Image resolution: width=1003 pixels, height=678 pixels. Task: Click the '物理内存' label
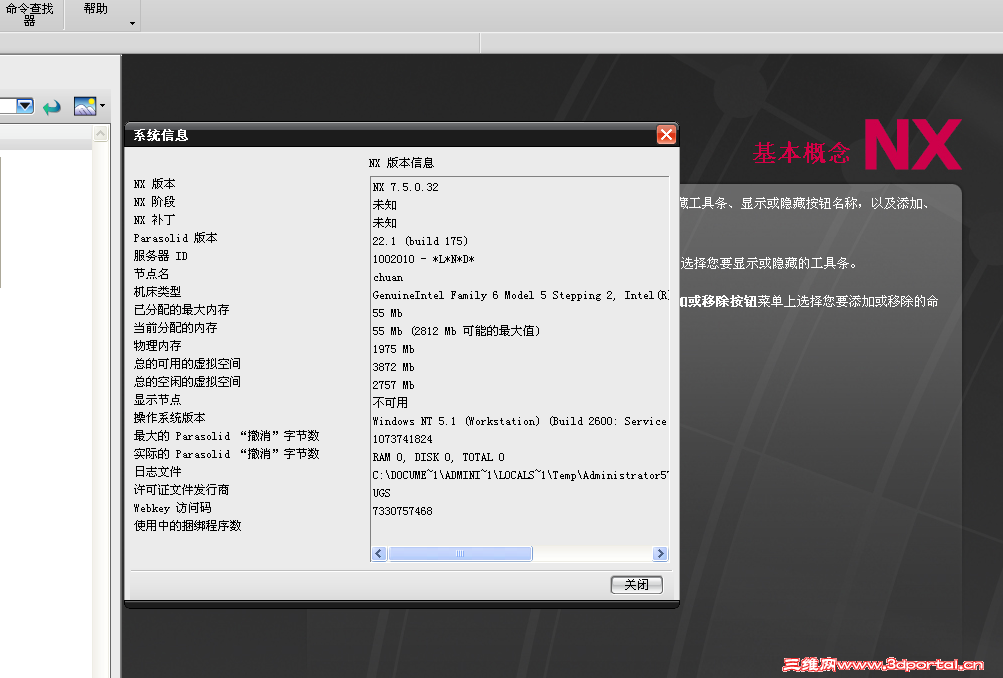[157, 345]
